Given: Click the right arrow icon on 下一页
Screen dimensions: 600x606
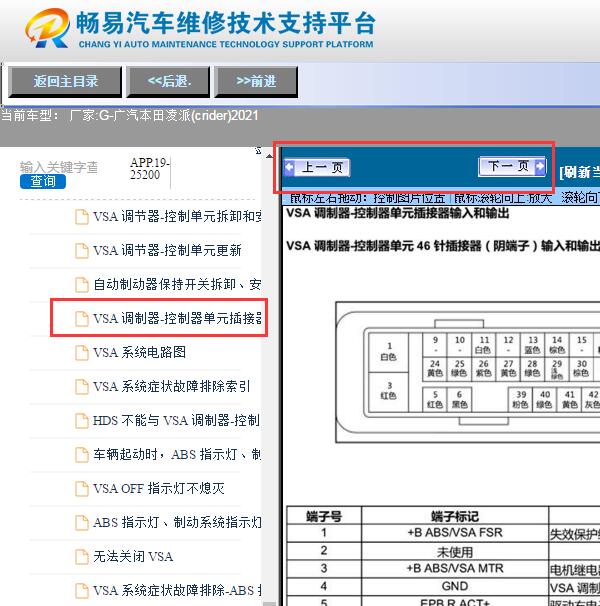Looking at the screenshot, I should 540,167.
